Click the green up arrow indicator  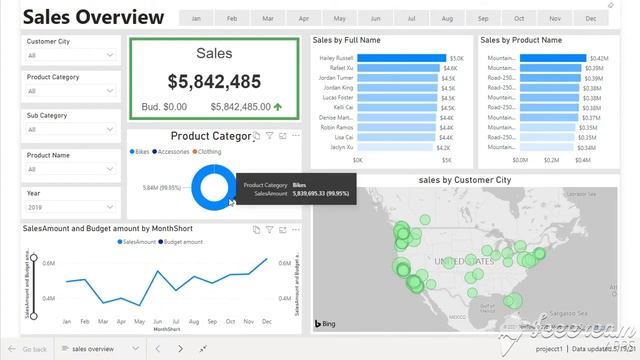[278, 107]
